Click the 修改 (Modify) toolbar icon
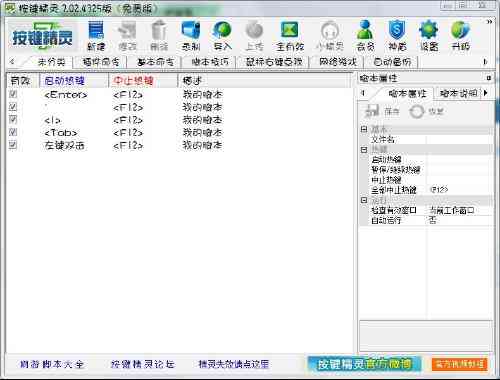This screenshot has width=500, height=380. pyautogui.click(x=127, y=36)
